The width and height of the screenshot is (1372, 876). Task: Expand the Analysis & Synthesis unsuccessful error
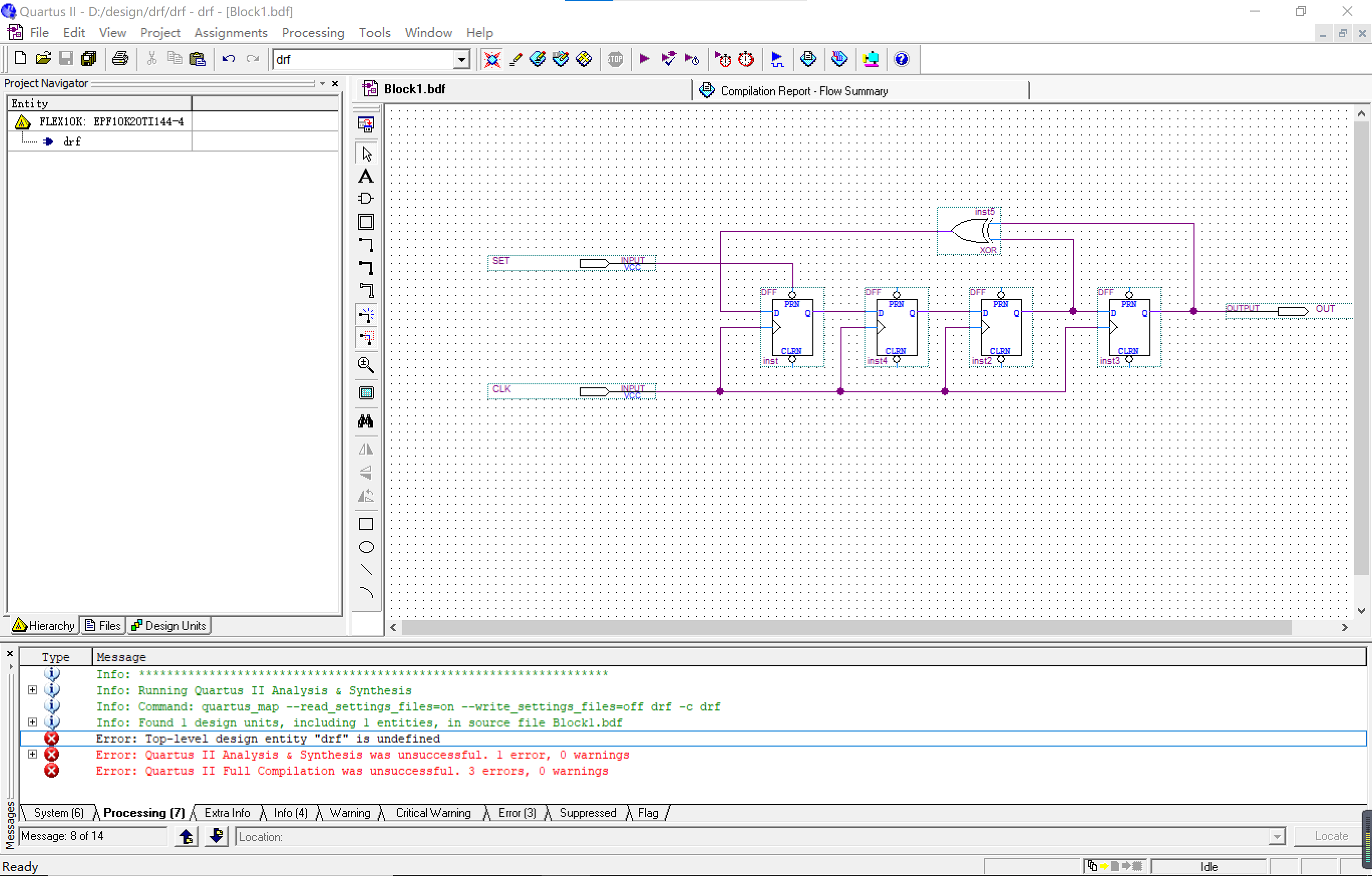(x=33, y=755)
